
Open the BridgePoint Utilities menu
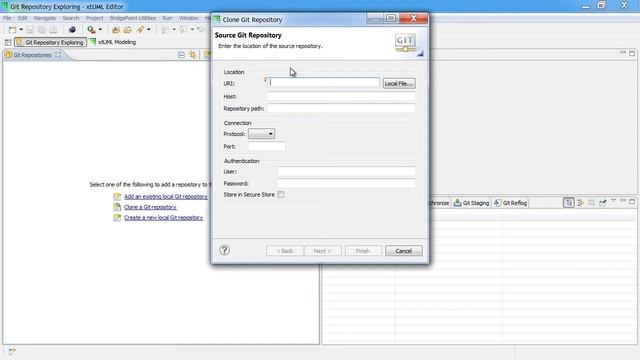click(x=133, y=18)
